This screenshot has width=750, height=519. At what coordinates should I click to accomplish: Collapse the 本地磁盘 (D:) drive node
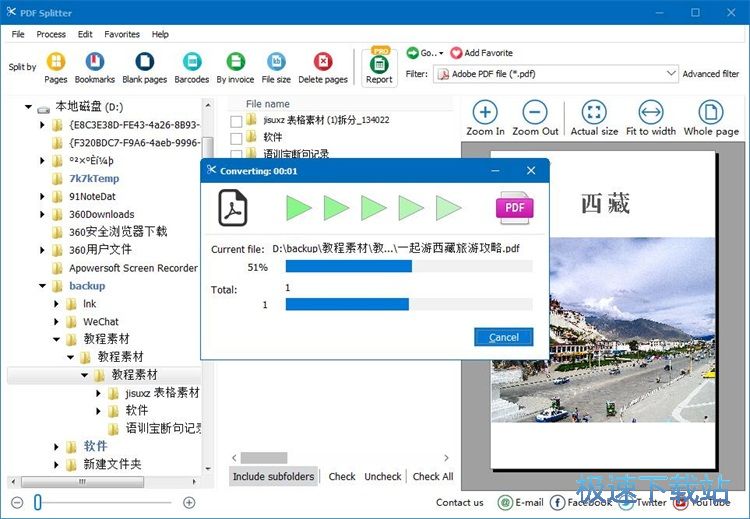click(x=29, y=107)
